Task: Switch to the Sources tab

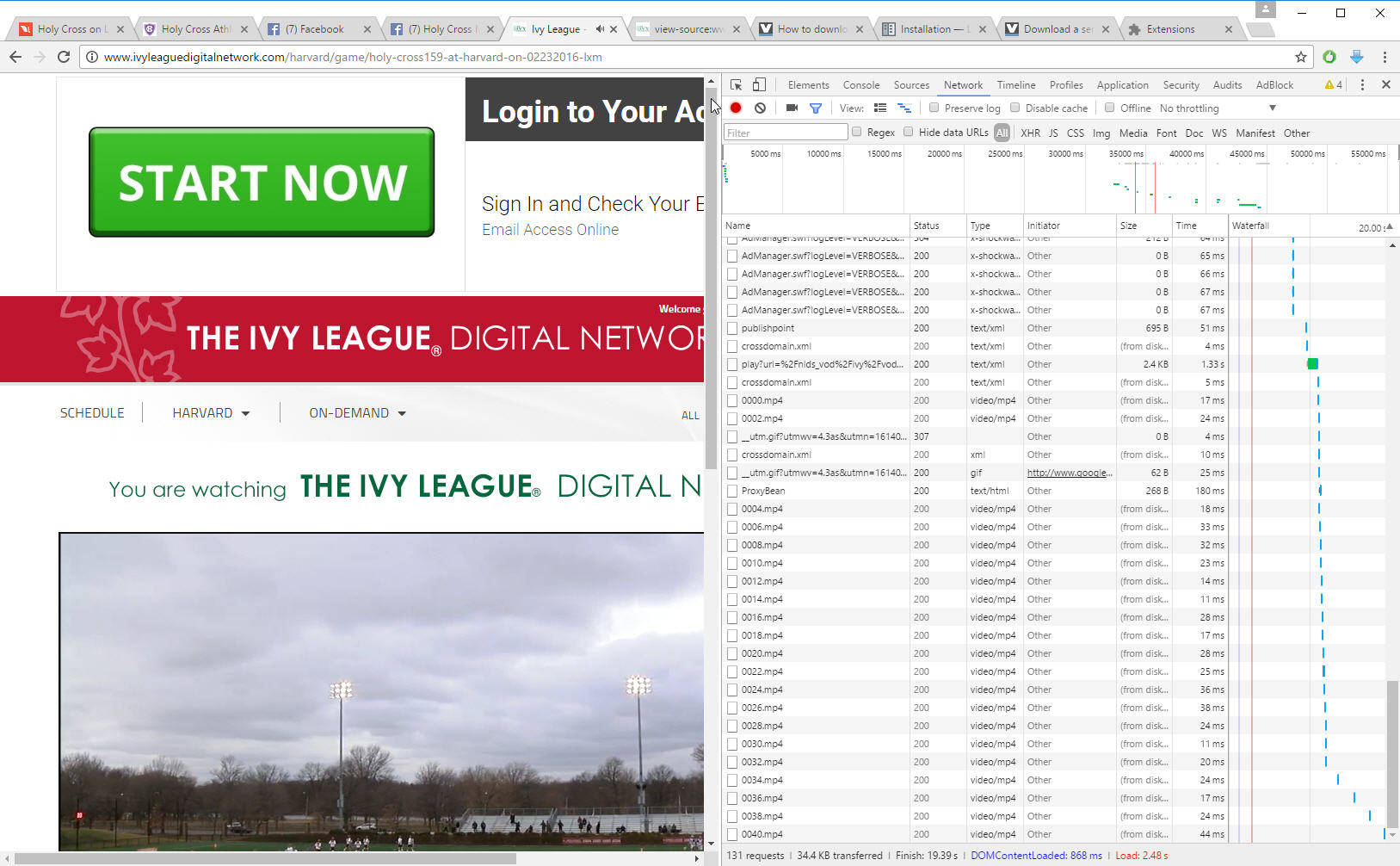Action: pos(911,85)
